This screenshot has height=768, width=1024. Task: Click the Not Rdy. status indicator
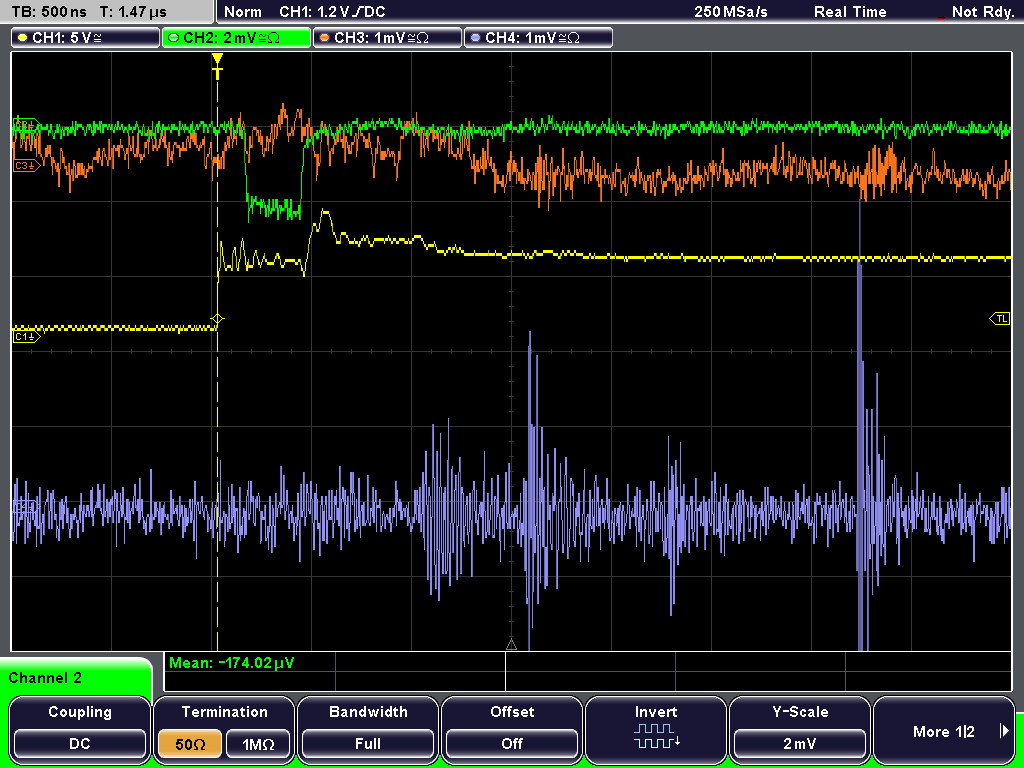tap(983, 12)
